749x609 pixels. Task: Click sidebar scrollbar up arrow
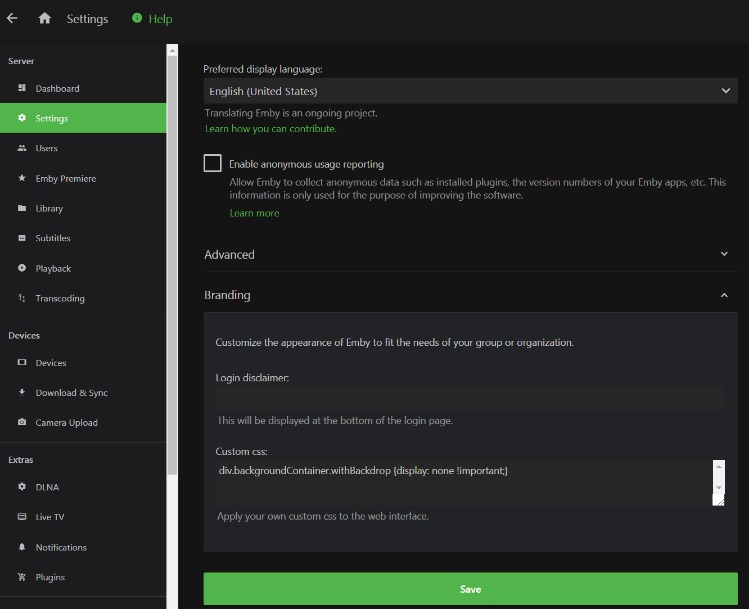[x=172, y=50]
